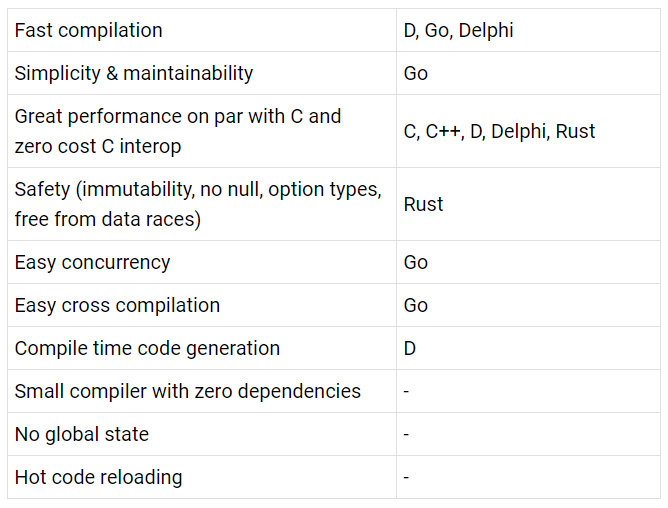668x508 pixels.
Task: Select the dash beside Hot code reloading
Action: pyautogui.click(x=528, y=477)
